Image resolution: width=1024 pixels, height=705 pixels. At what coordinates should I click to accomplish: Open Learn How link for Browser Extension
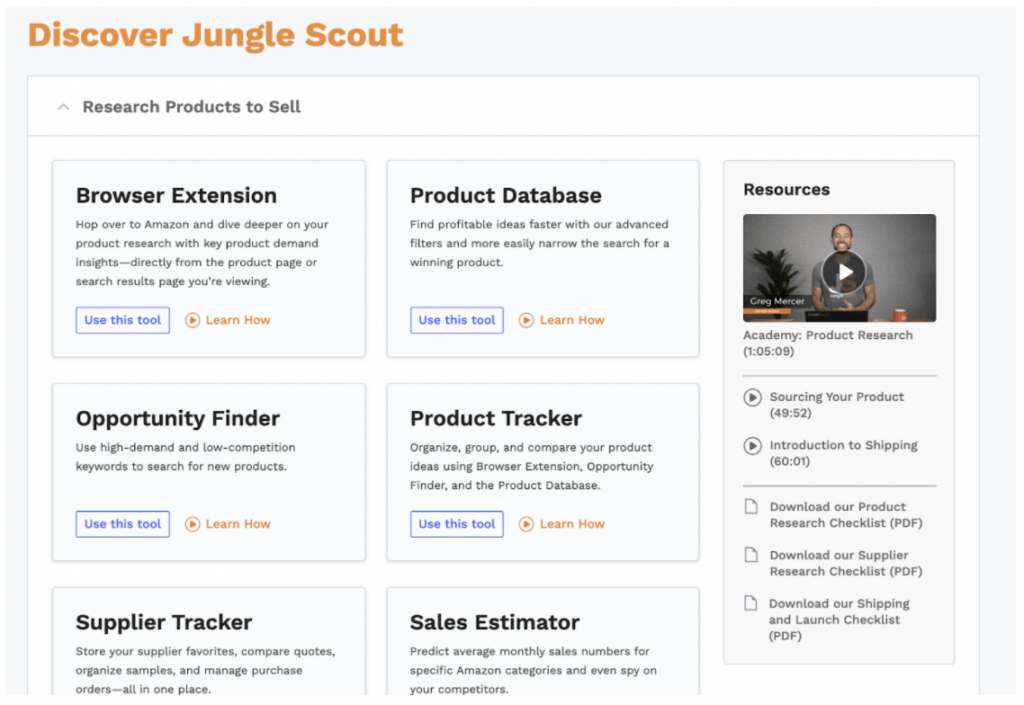click(x=238, y=320)
